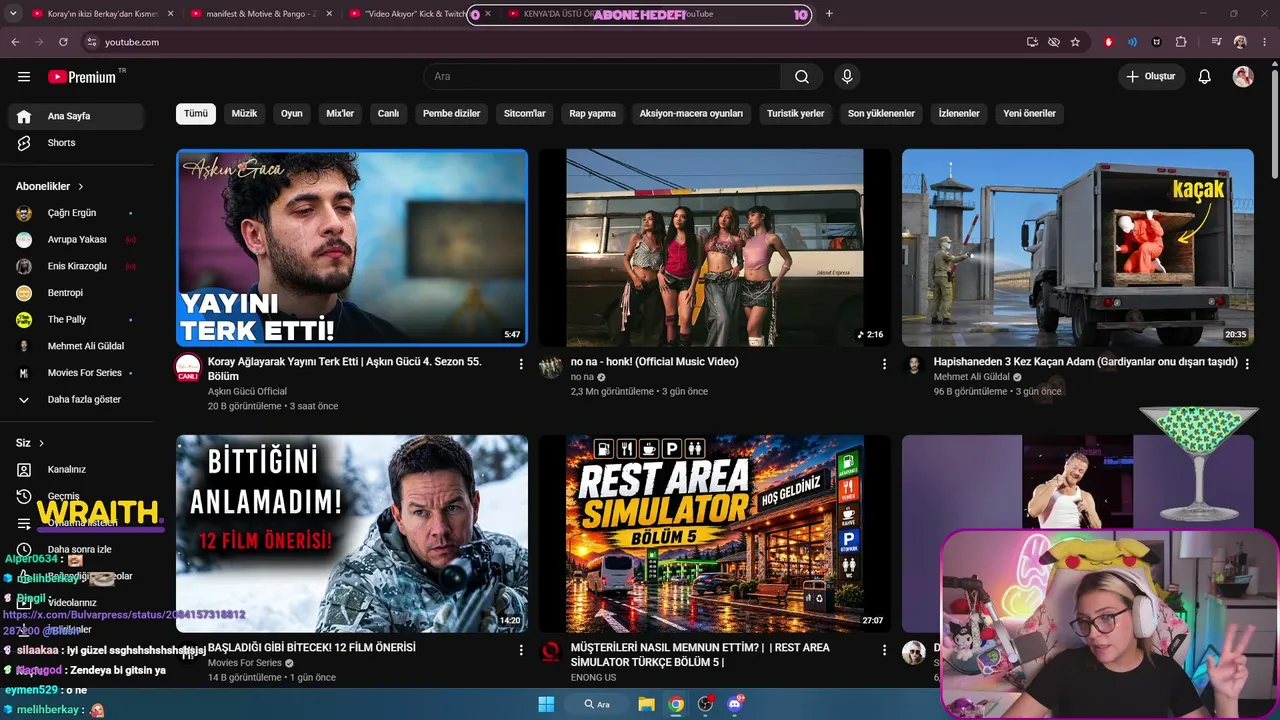Bookmark this page with the star icon
Screen dimensions: 1280x720
point(1075,42)
